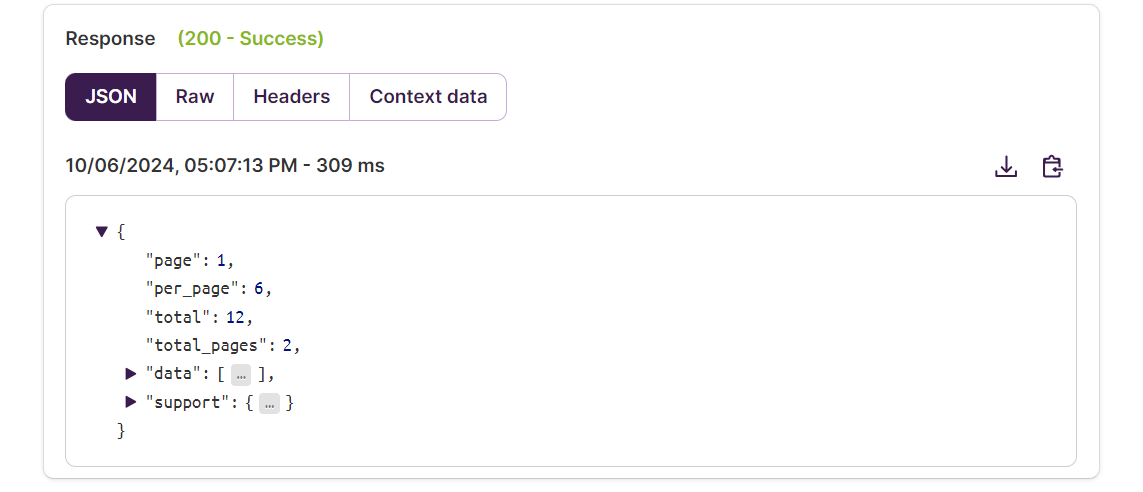Collapse the root JSON object triangle
Viewport: 1143px width, 492px height.
(101, 232)
